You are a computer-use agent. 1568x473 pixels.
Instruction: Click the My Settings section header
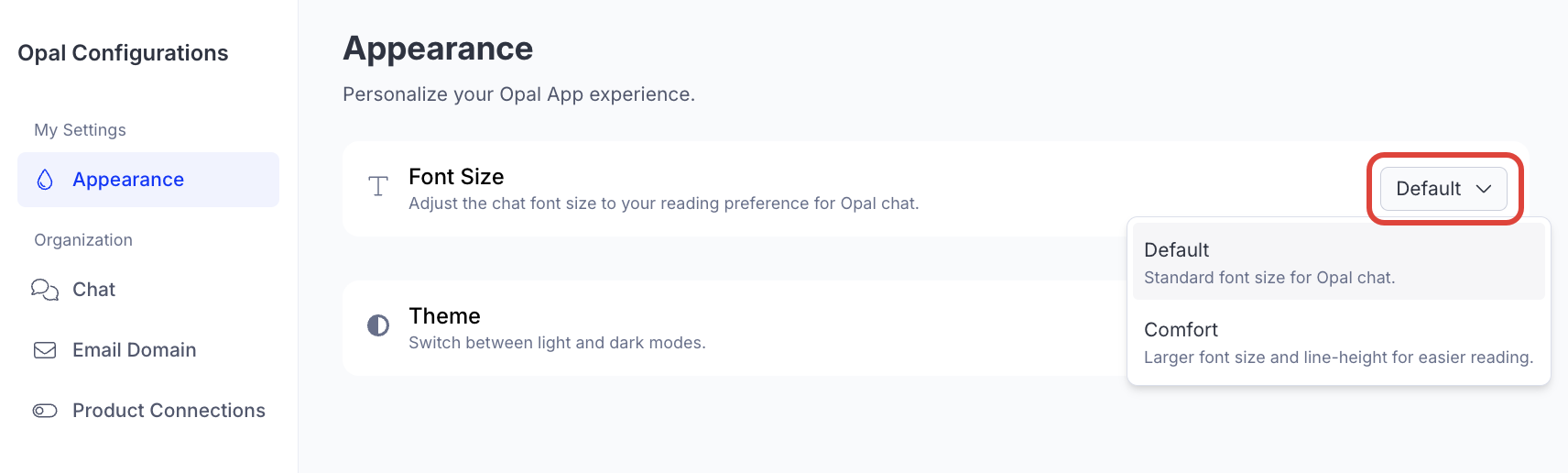pos(80,130)
